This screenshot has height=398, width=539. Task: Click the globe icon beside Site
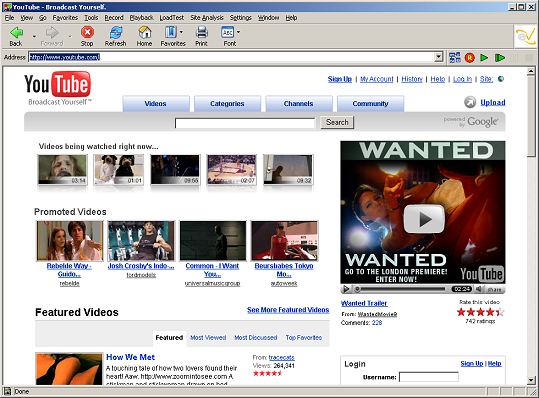tap(501, 79)
